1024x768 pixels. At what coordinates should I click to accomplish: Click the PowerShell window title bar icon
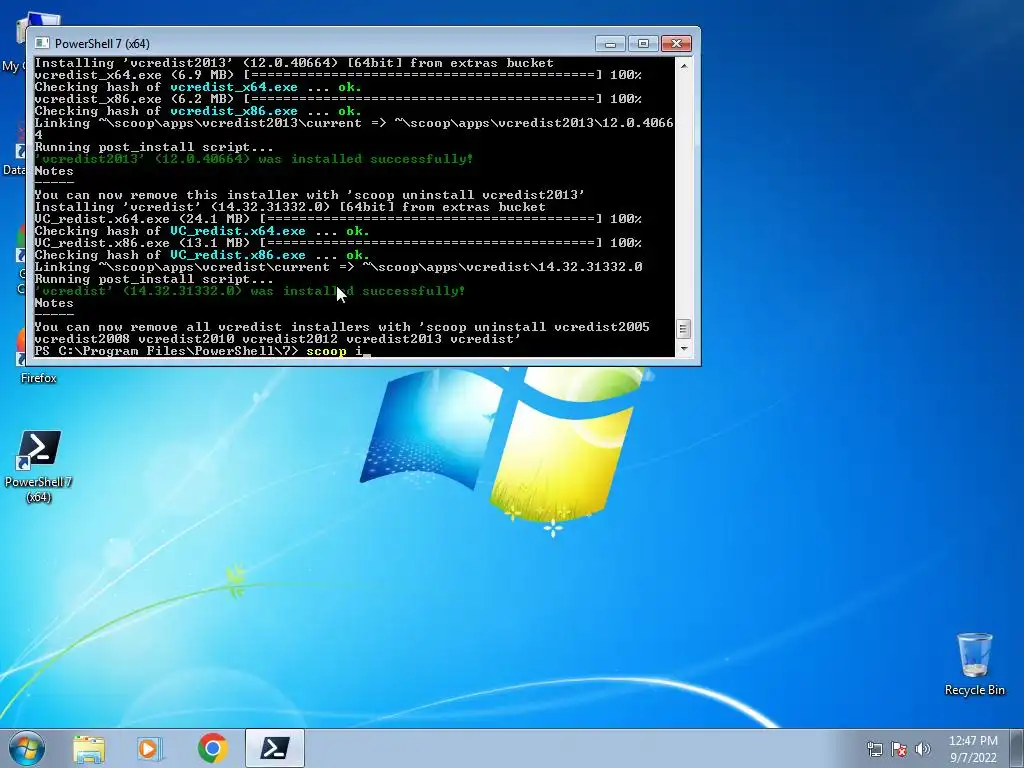[x=42, y=43]
